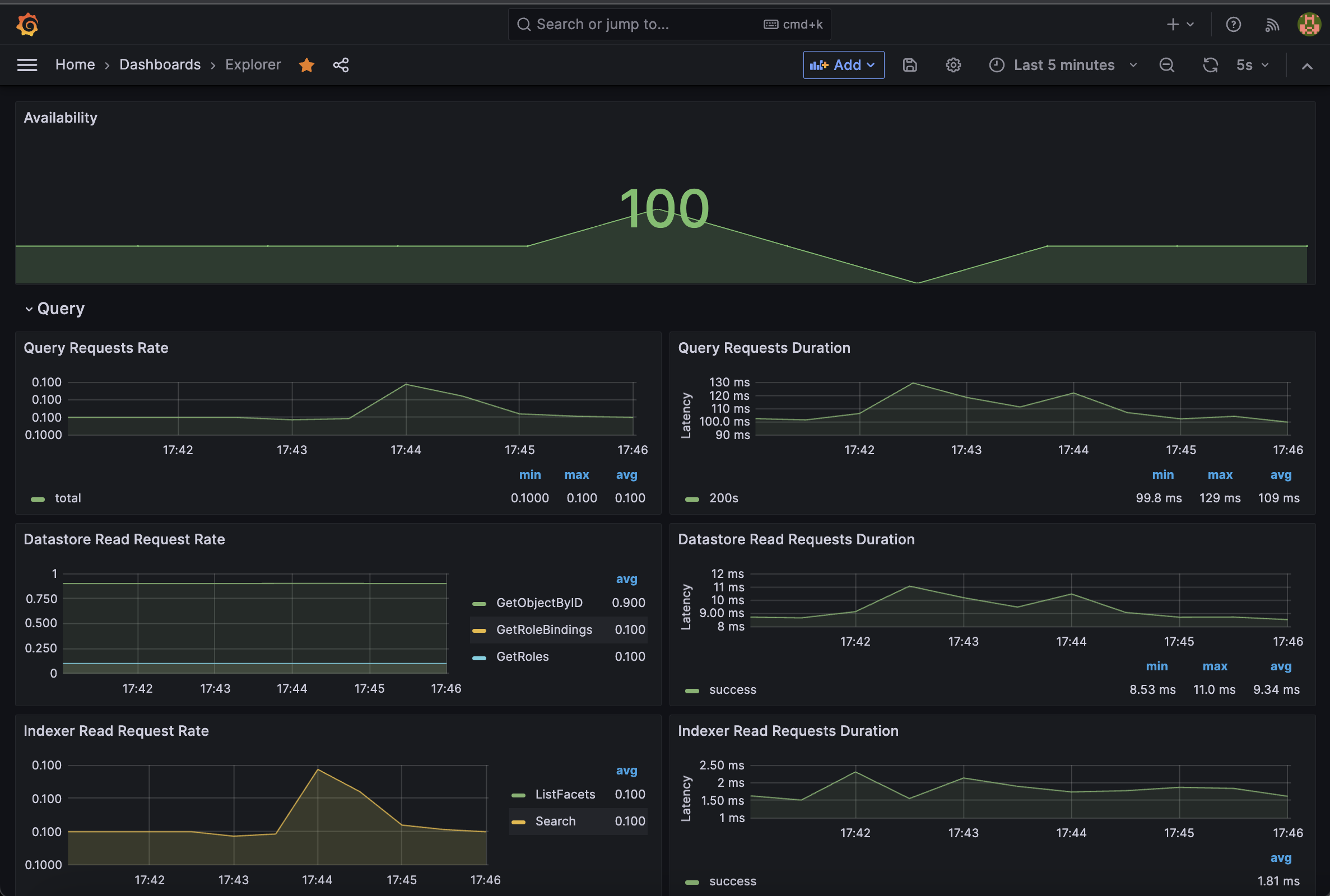
Task: Open Query Requests Rate panel title menu
Action: pyautogui.click(x=95, y=348)
